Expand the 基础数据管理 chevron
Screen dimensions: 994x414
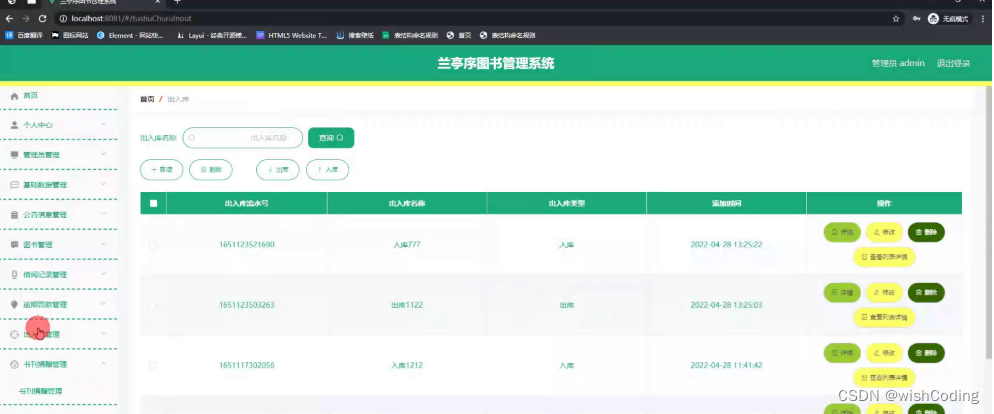[104, 184]
